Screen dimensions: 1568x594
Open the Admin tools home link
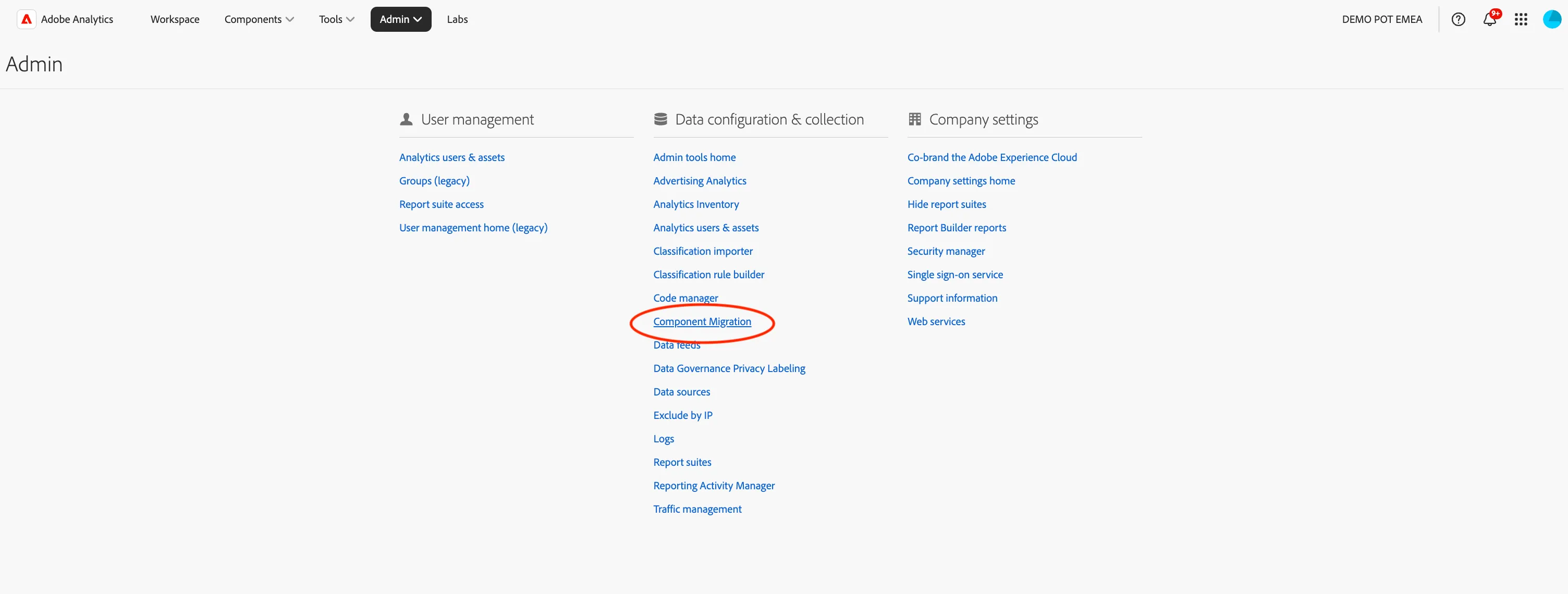(x=694, y=158)
